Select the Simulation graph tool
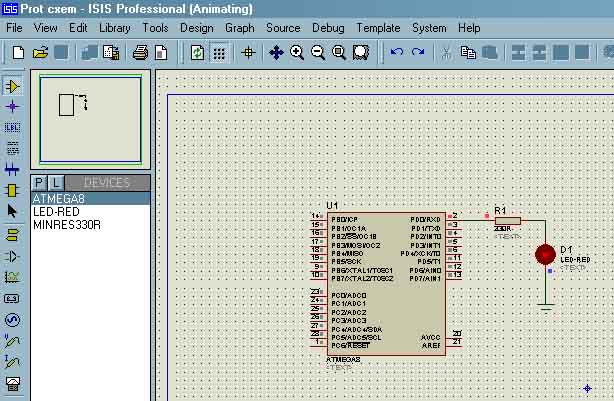The image size is (614, 401). pos(12,277)
